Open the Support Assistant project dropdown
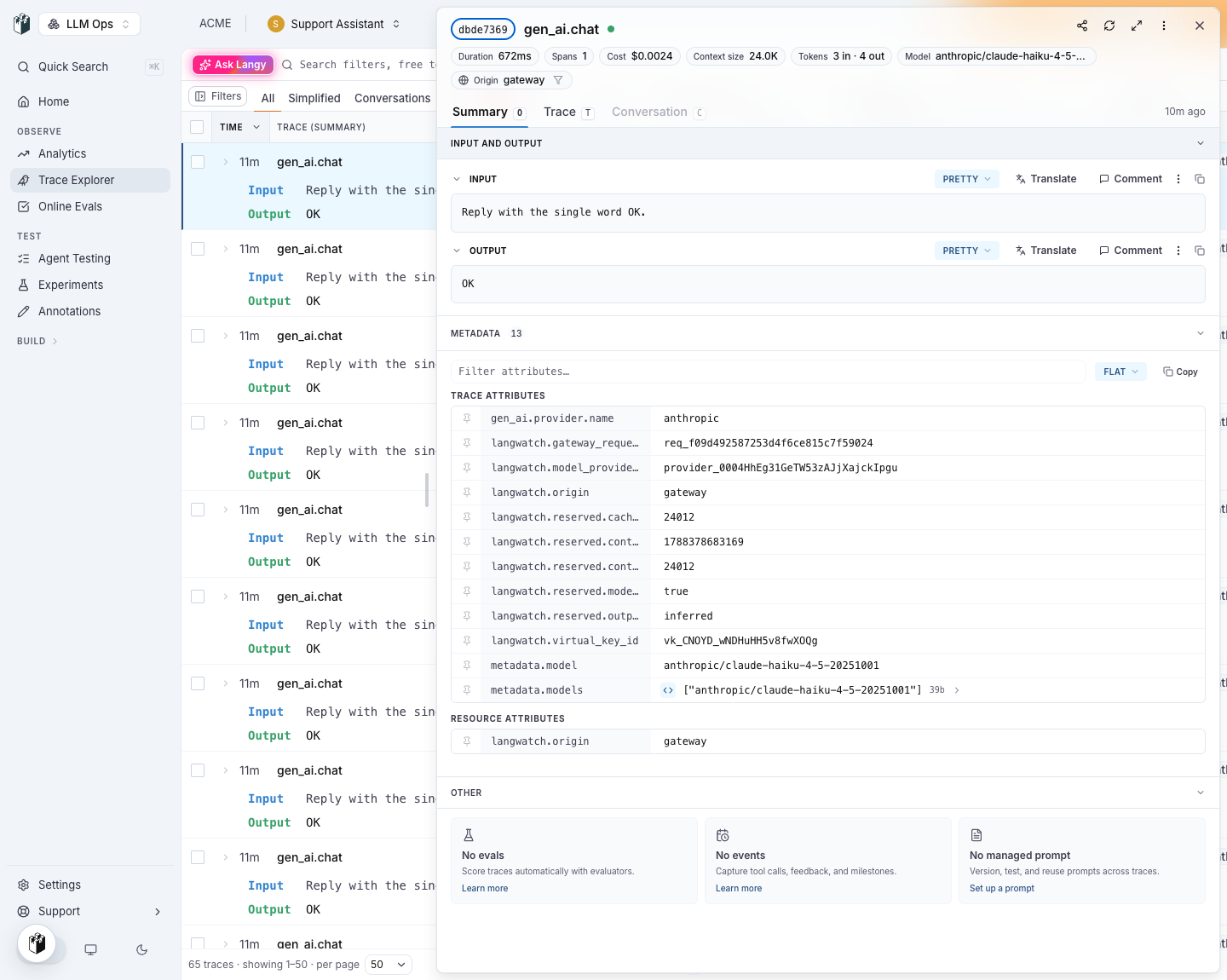This screenshot has height=980, width=1227. 333,24
